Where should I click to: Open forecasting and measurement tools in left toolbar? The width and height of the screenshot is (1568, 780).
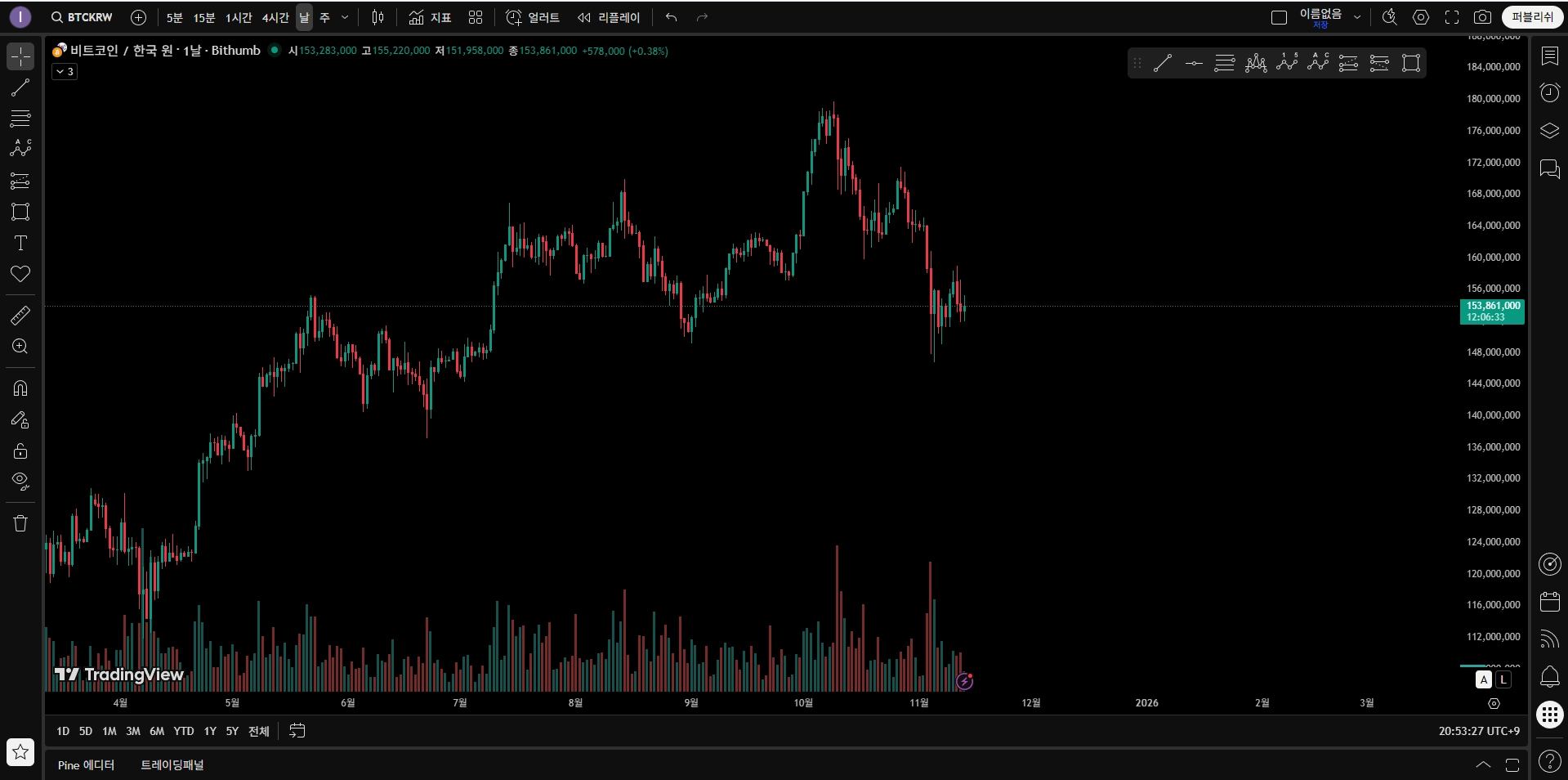pos(20,181)
